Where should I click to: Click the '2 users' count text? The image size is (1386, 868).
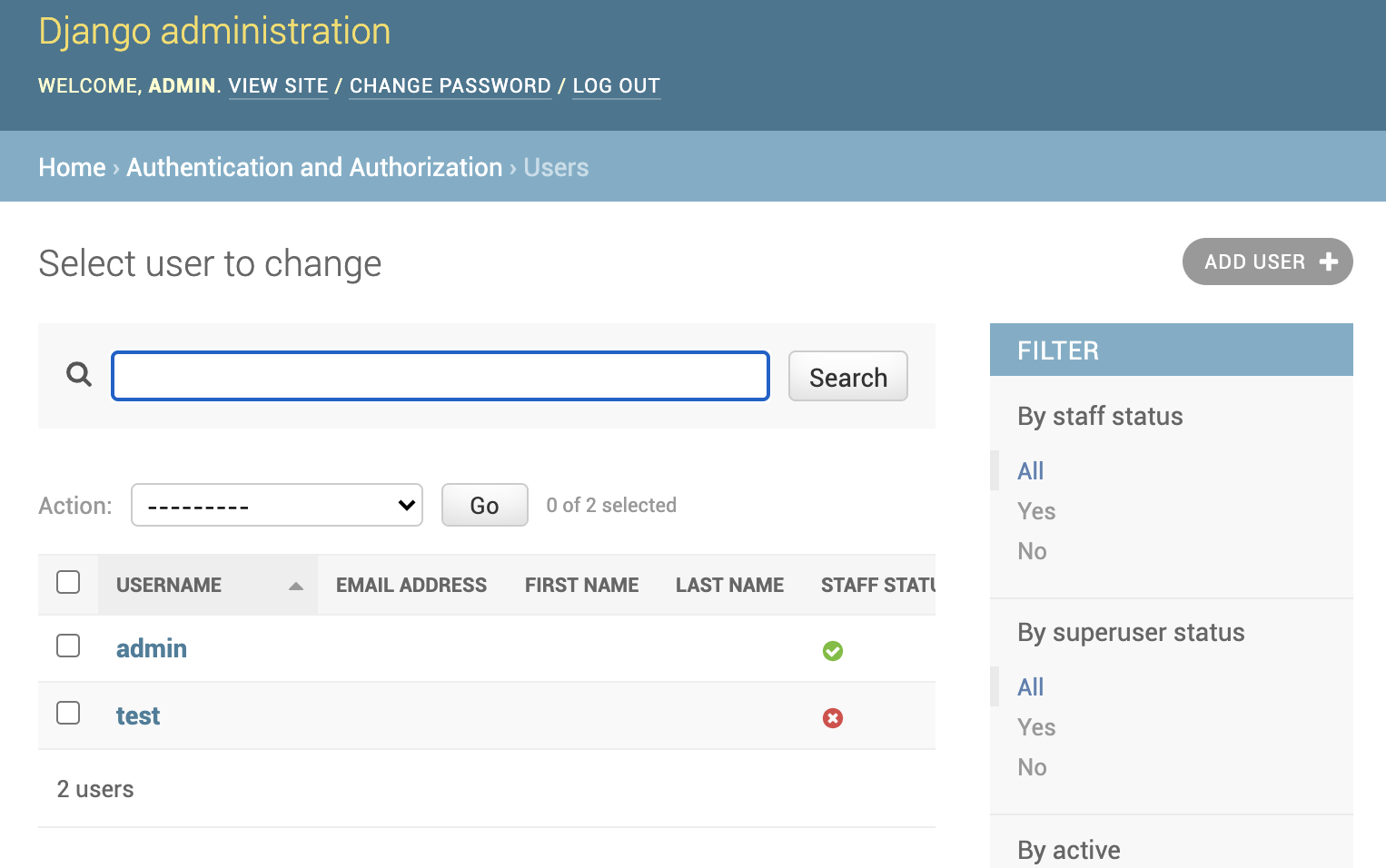pyautogui.click(x=95, y=789)
